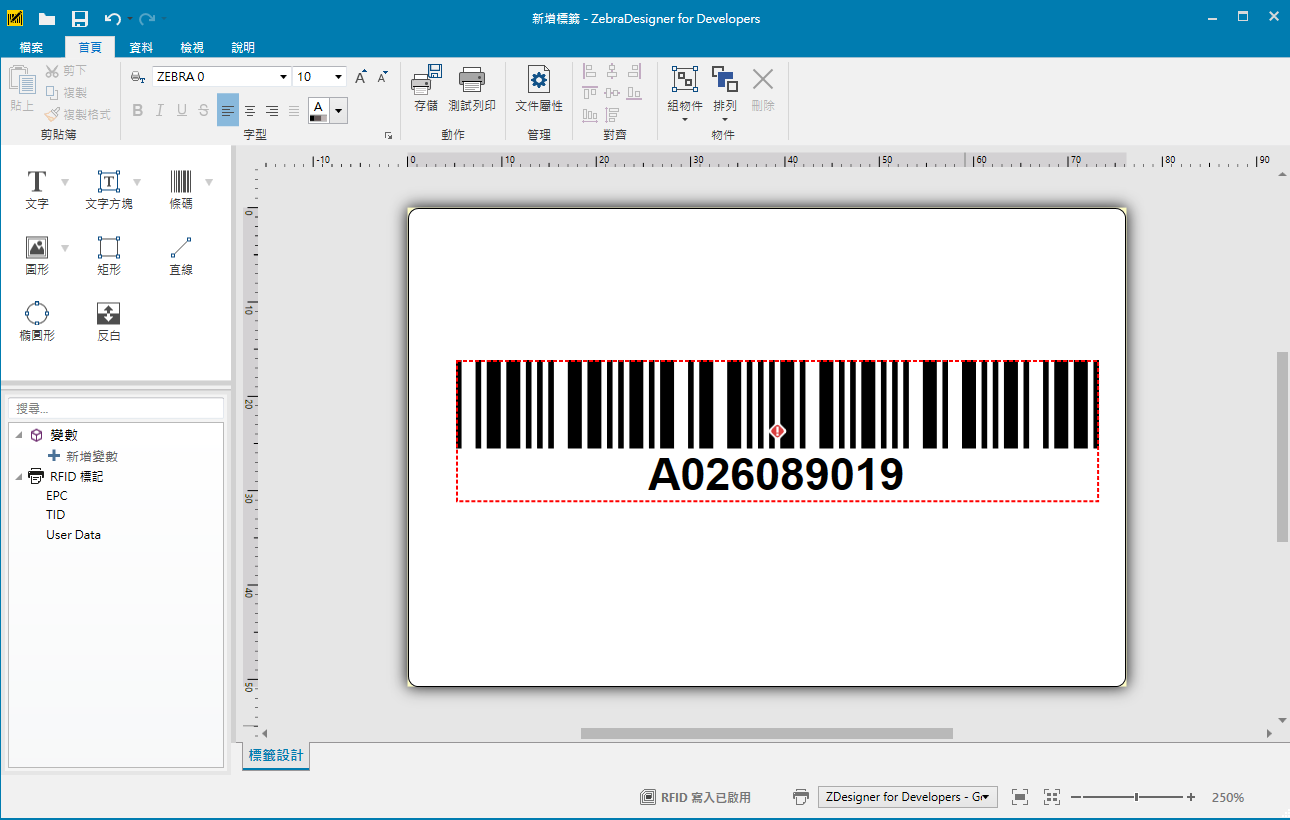Viewport: 1290px width, 820px height.
Task: Open the 檔案 menu tab
Action: point(31,47)
